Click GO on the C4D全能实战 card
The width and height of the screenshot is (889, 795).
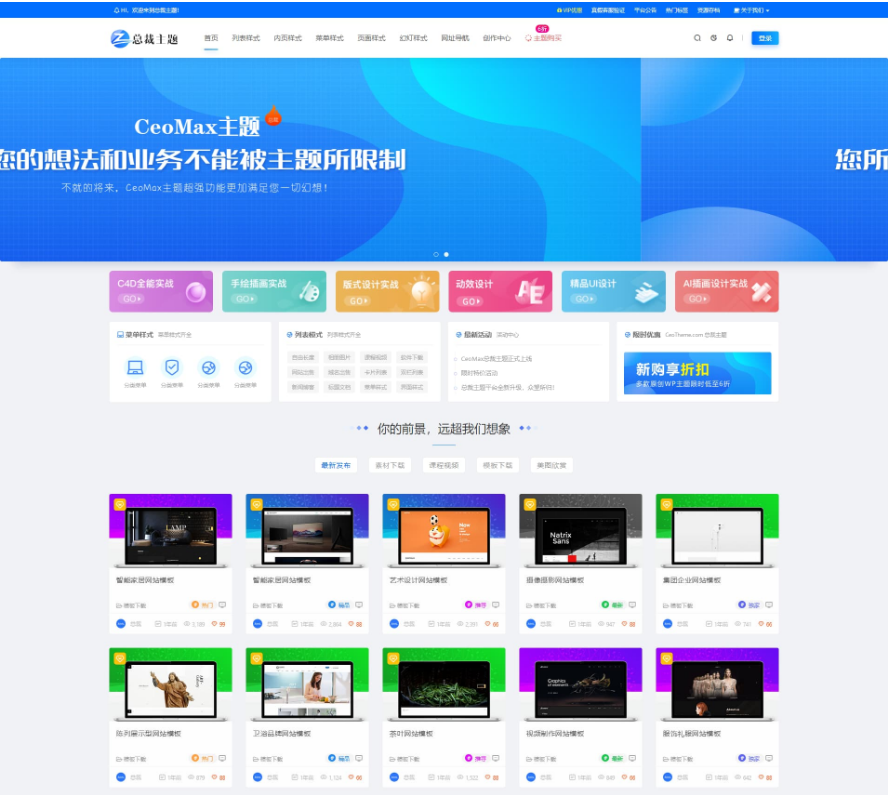click(x=131, y=299)
